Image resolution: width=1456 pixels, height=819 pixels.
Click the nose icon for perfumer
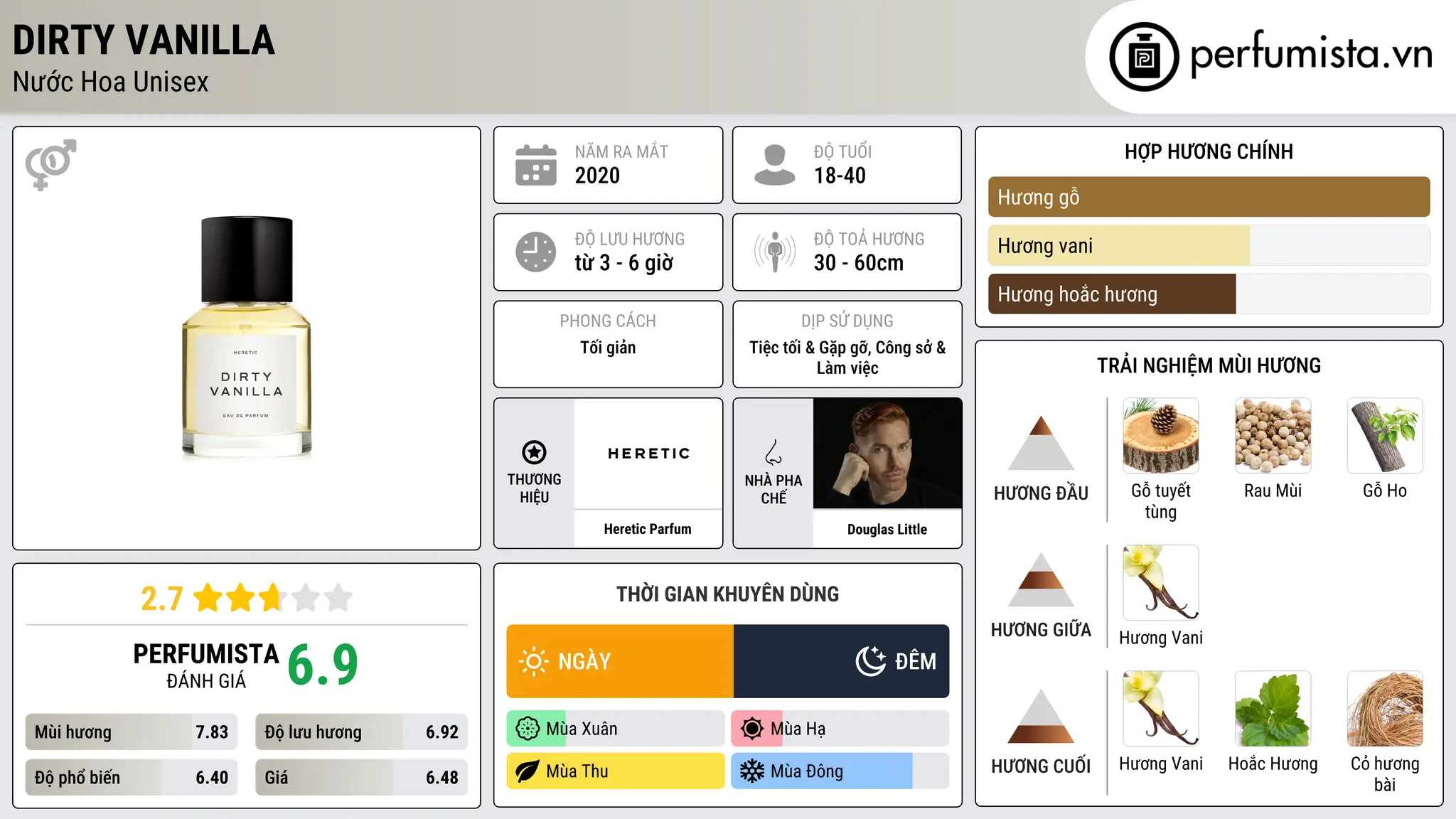tap(773, 452)
